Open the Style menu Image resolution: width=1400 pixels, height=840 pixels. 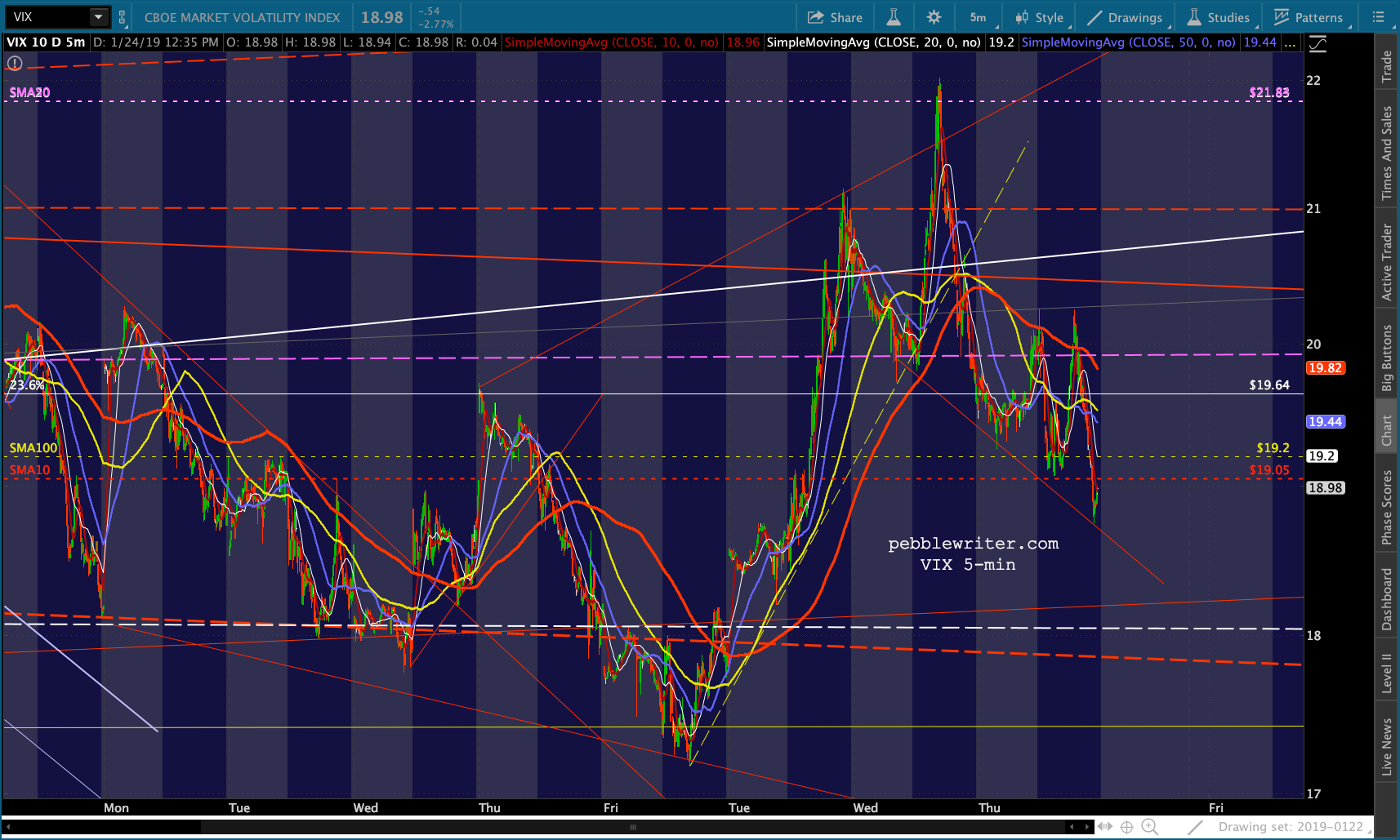click(1039, 17)
